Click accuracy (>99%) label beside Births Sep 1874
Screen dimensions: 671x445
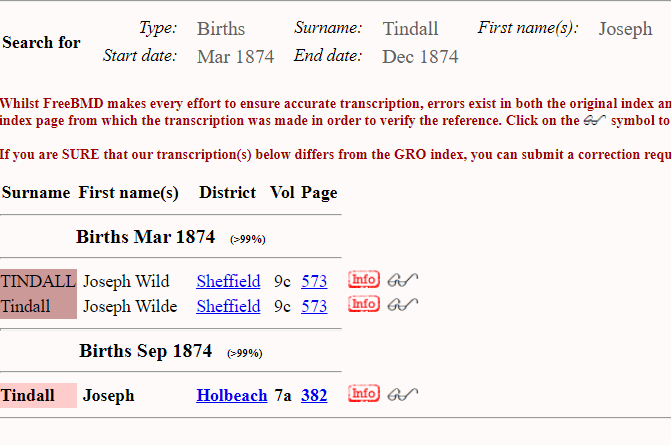click(245, 353)
